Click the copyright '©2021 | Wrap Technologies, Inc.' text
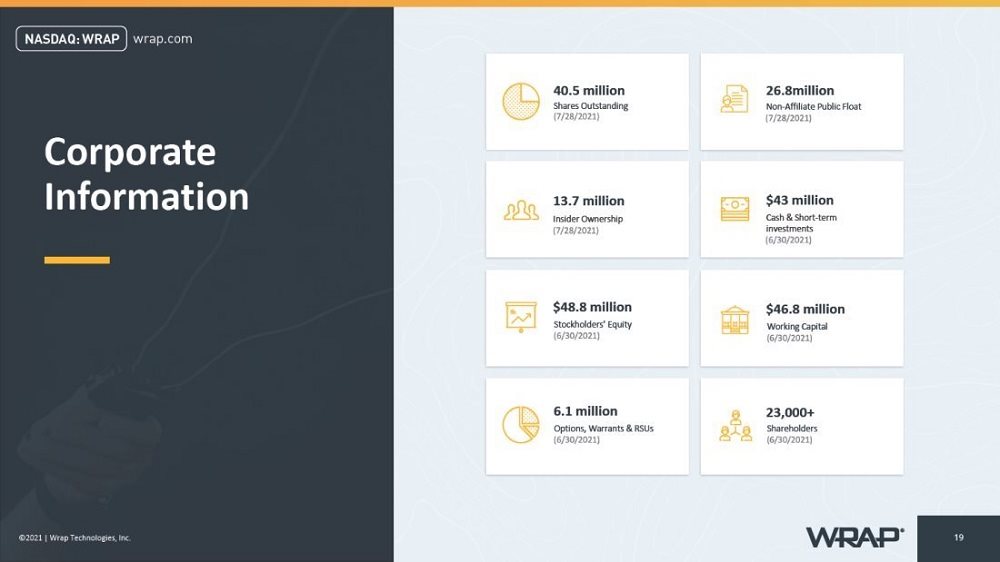Screen dimensions: 1000x562 75,538
